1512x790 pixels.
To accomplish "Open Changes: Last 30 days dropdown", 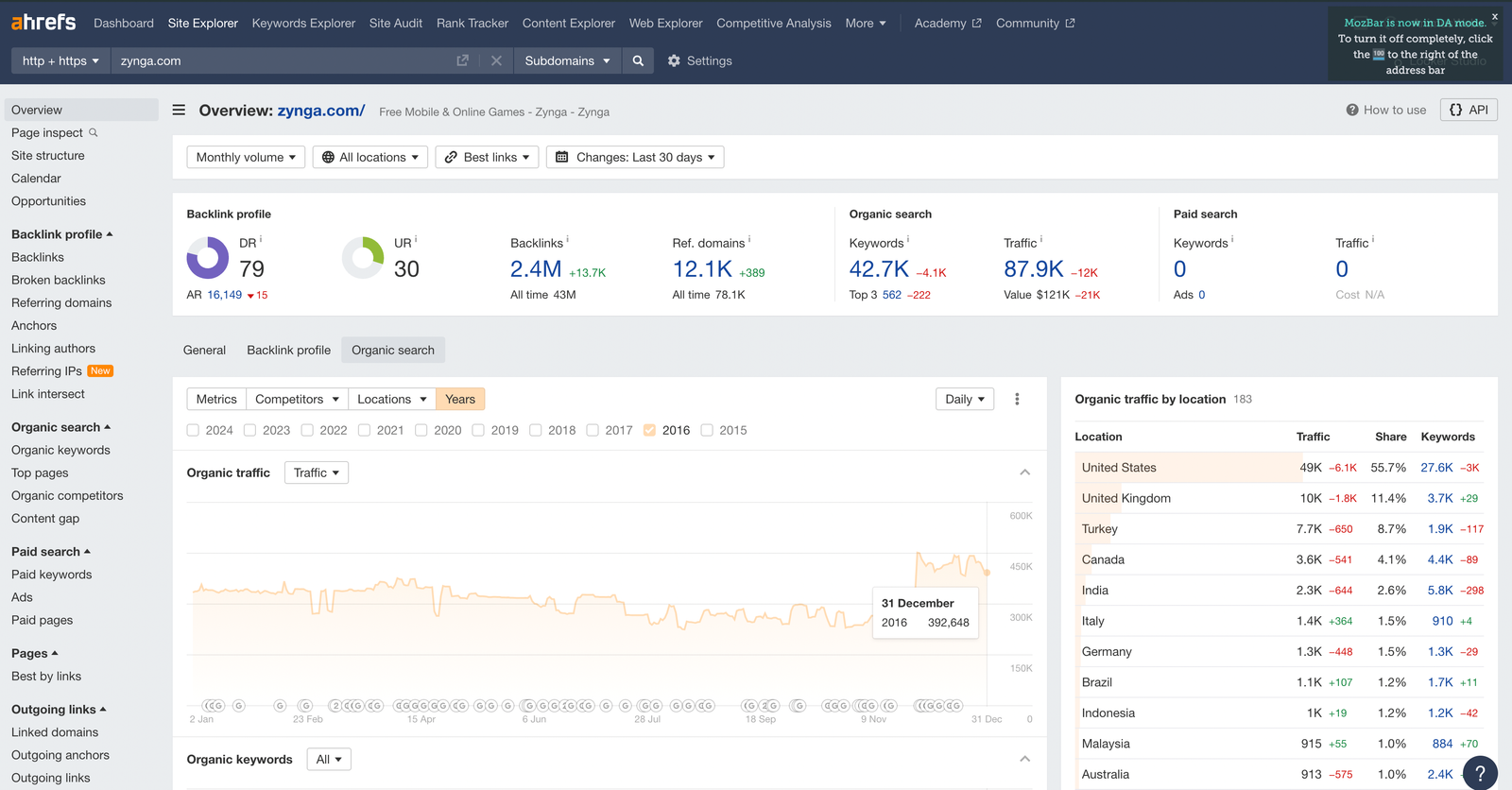I will pyautogui.click(x=635, y=157).
